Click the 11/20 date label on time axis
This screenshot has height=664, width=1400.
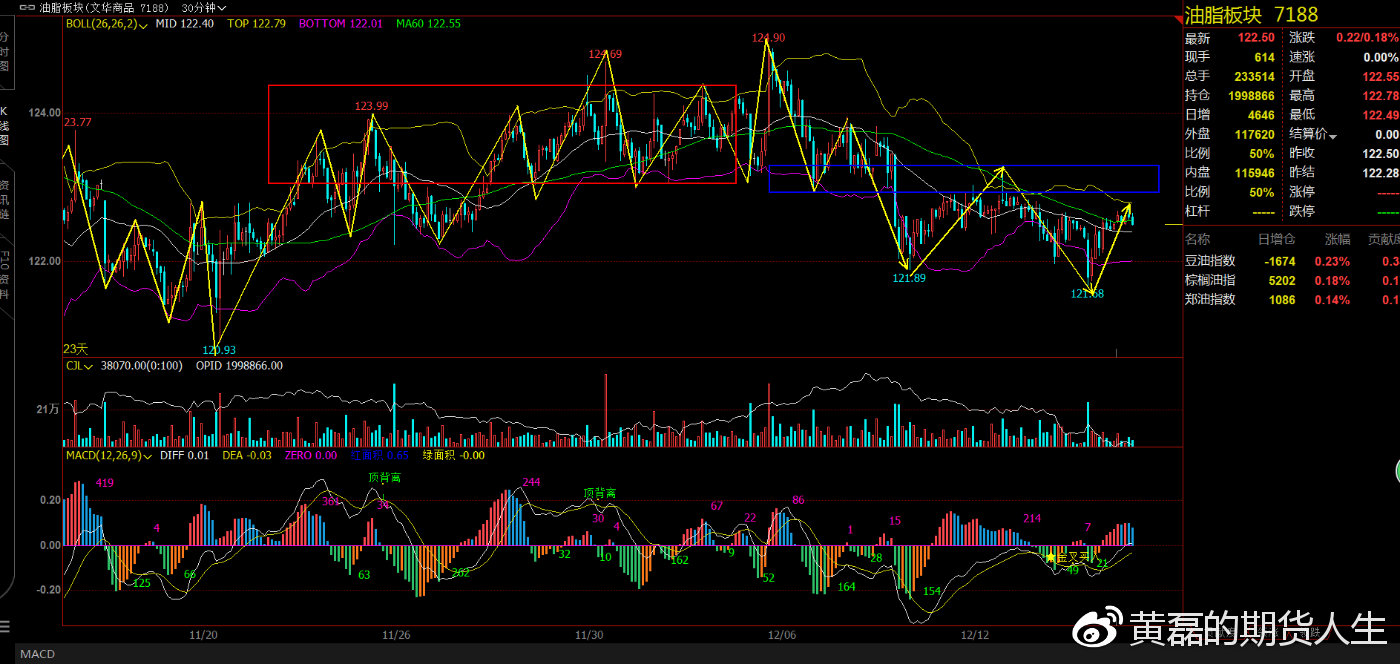point(204,634)
